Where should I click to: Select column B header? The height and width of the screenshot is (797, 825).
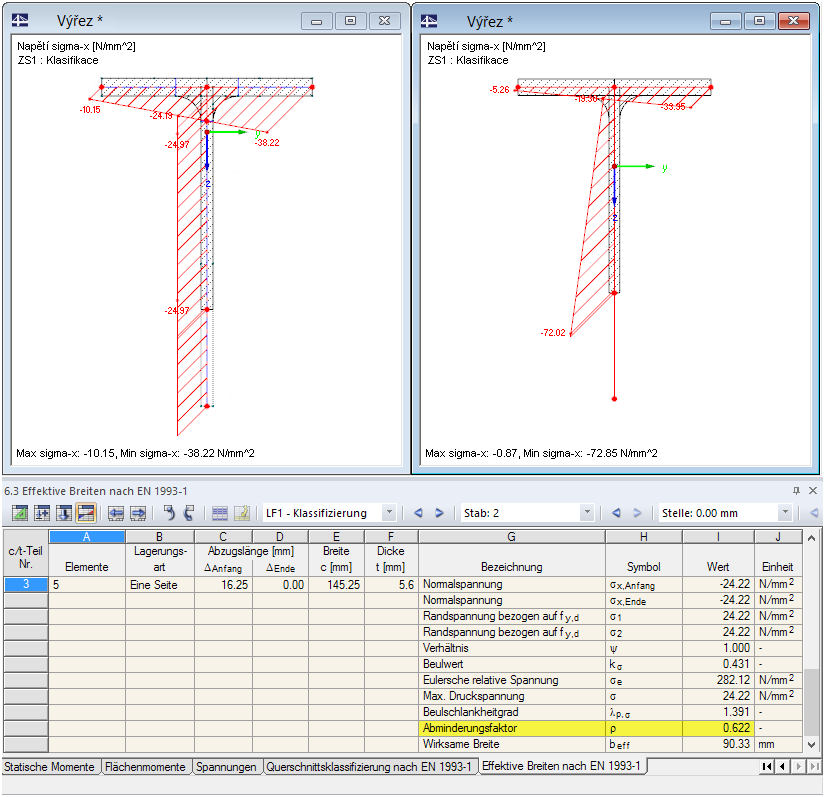(159, 537)
